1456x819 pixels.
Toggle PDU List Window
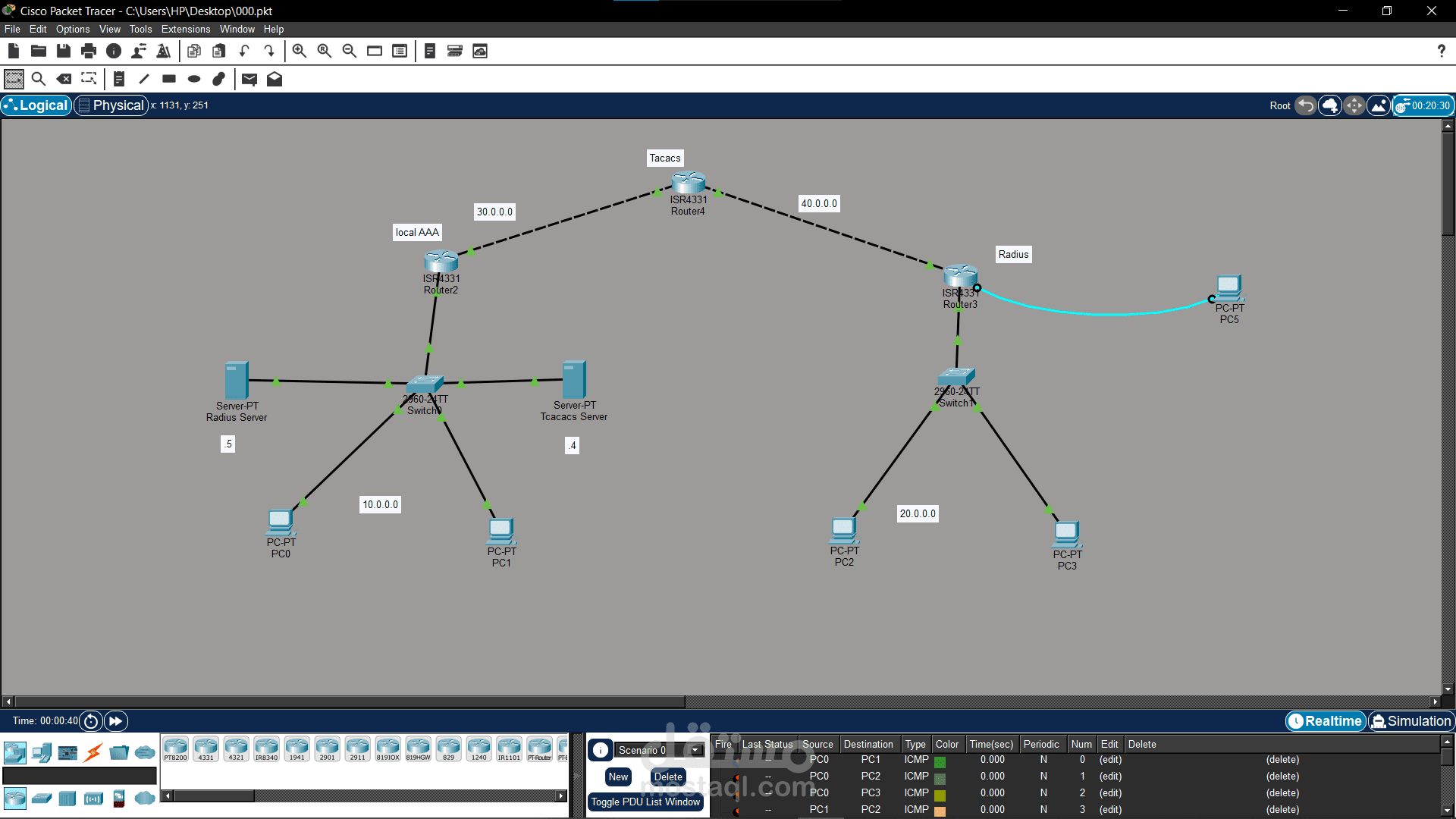tap(645, 802)
